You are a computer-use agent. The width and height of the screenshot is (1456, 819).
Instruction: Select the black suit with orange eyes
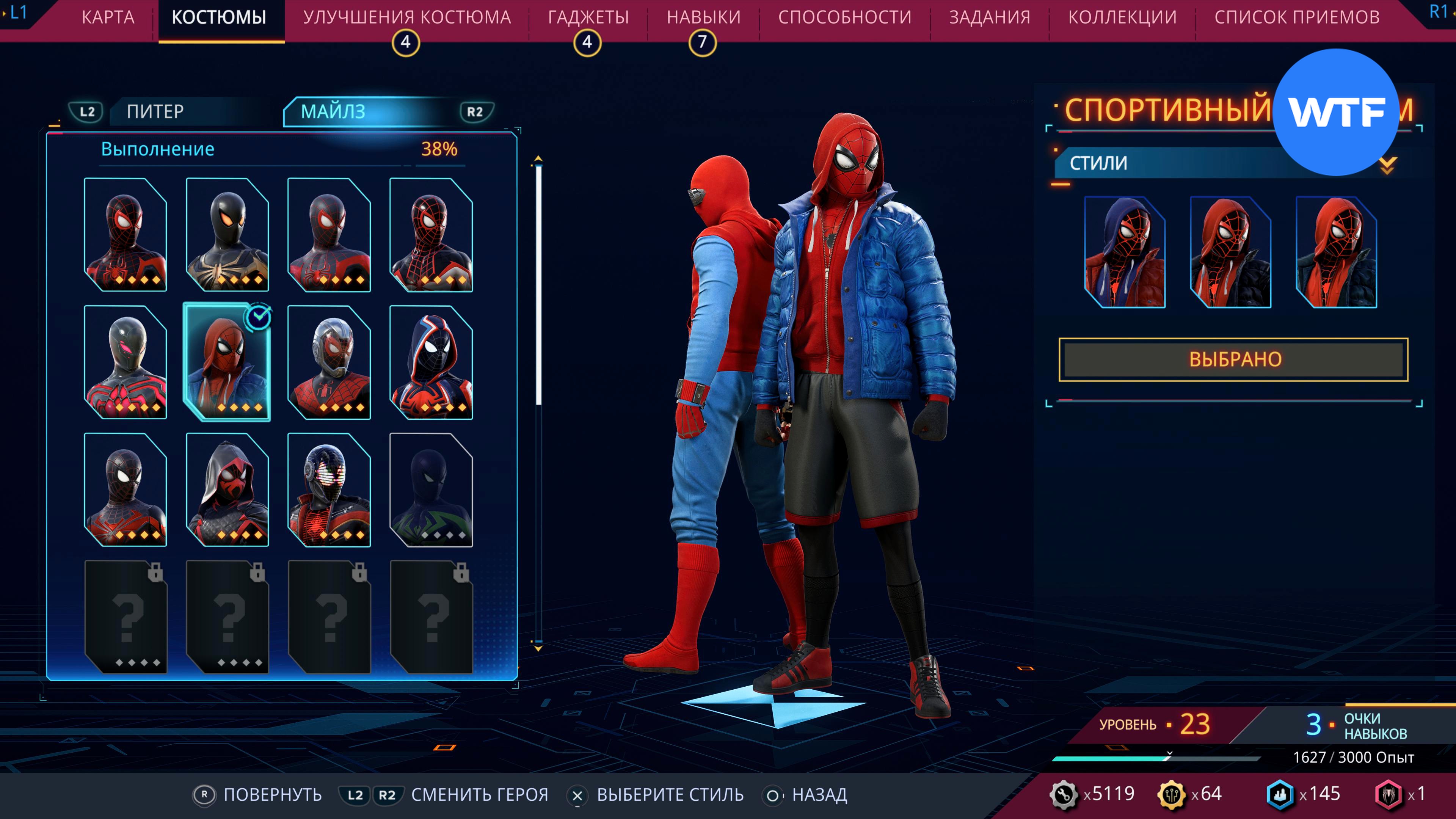(x=227, y=234)
